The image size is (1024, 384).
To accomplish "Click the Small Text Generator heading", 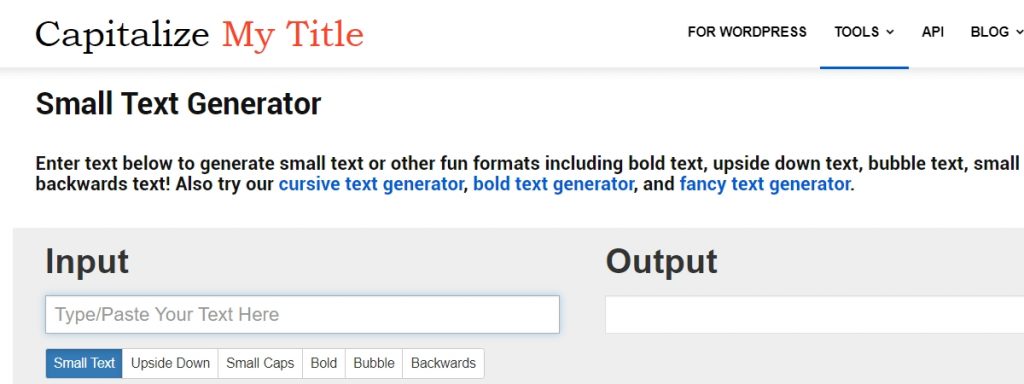I will pos(178,104).
